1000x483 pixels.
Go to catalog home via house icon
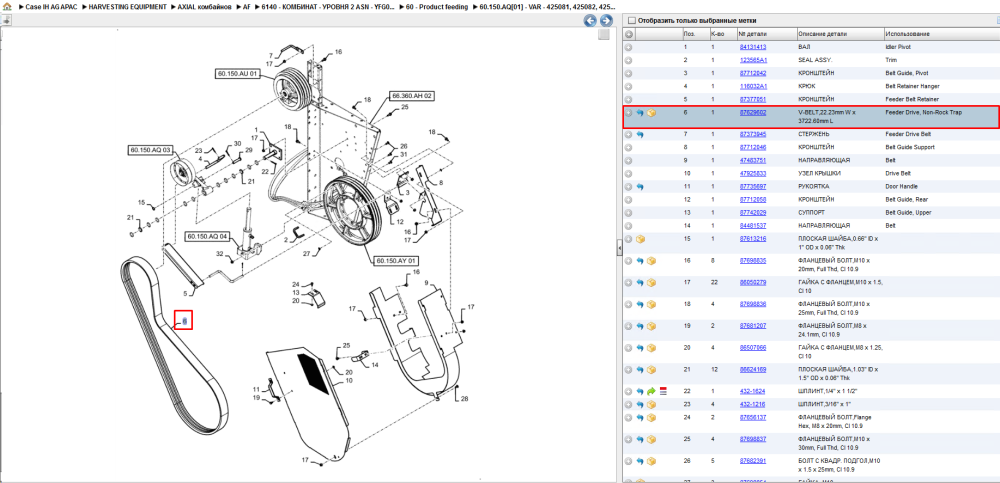point(7,6)
